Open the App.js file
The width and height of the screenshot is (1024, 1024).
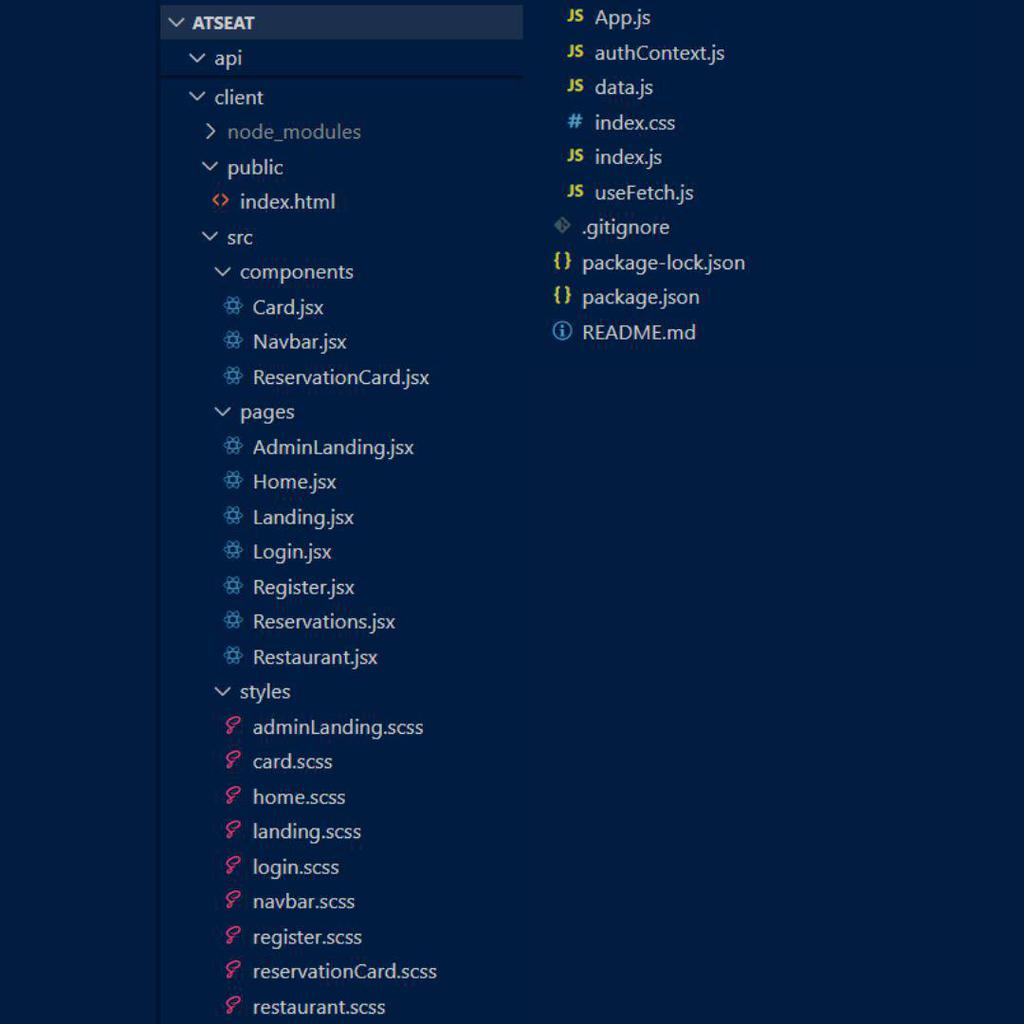pyautogui.click(x=622, y=18)
